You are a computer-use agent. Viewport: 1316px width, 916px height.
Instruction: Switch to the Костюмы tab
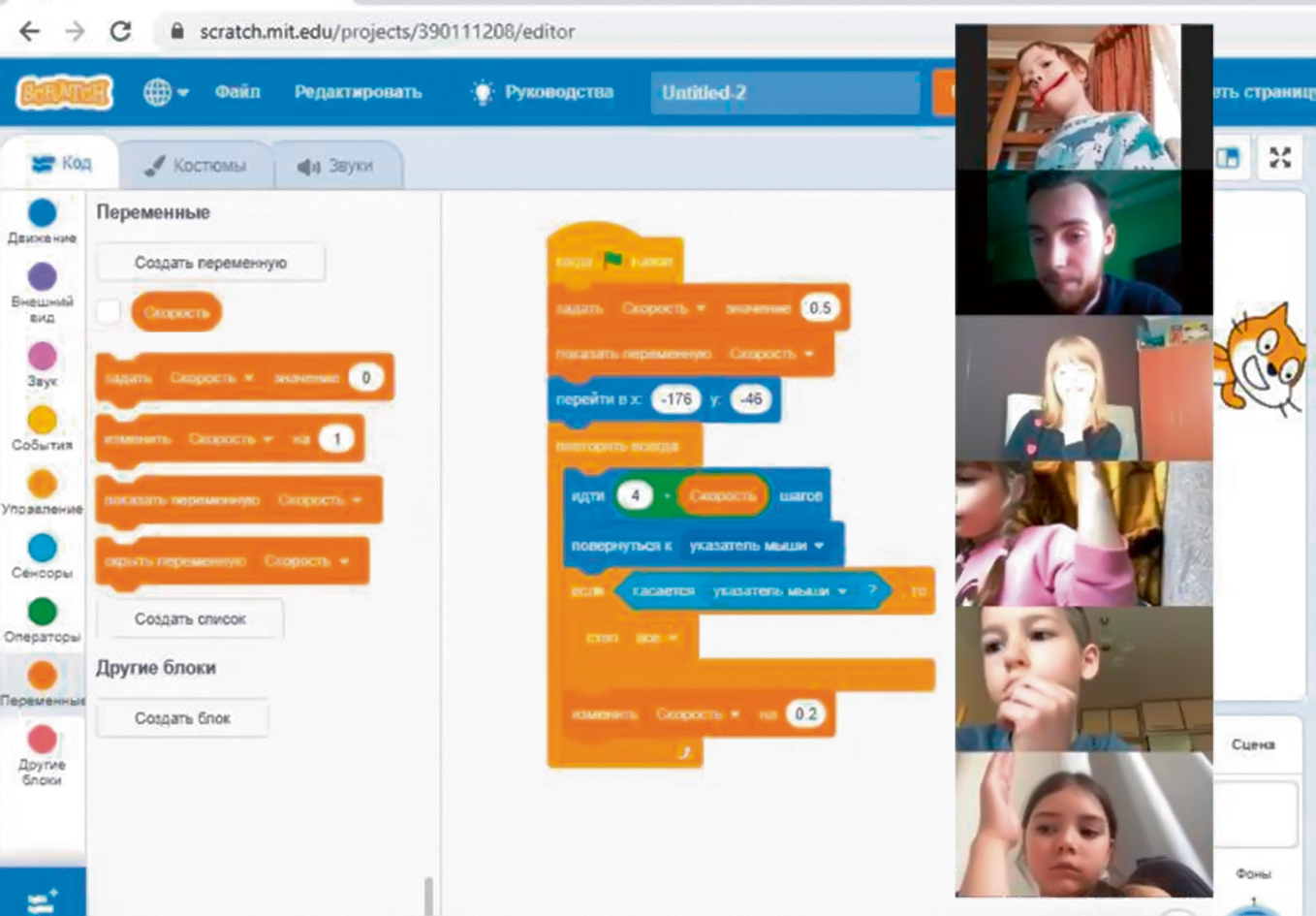click(196, 166)
